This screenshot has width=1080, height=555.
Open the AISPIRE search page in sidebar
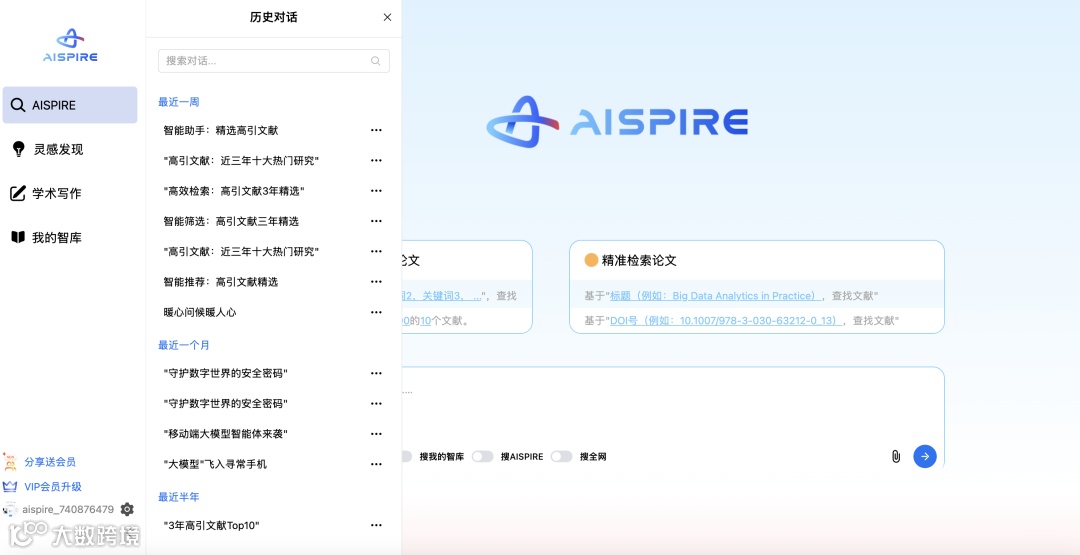pyautogui.click(x=70, y=105)
